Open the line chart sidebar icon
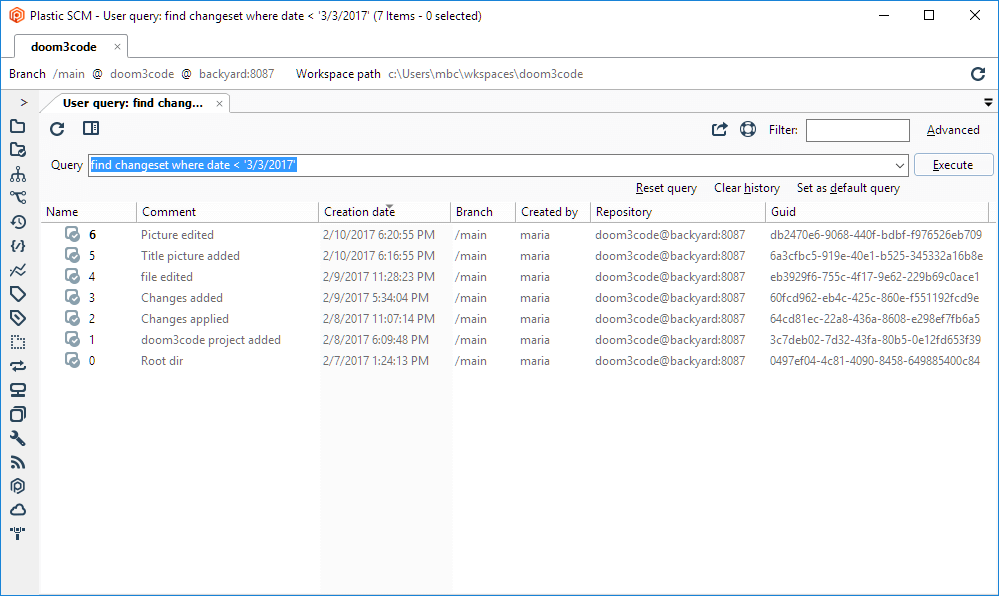 coord(18,270)
